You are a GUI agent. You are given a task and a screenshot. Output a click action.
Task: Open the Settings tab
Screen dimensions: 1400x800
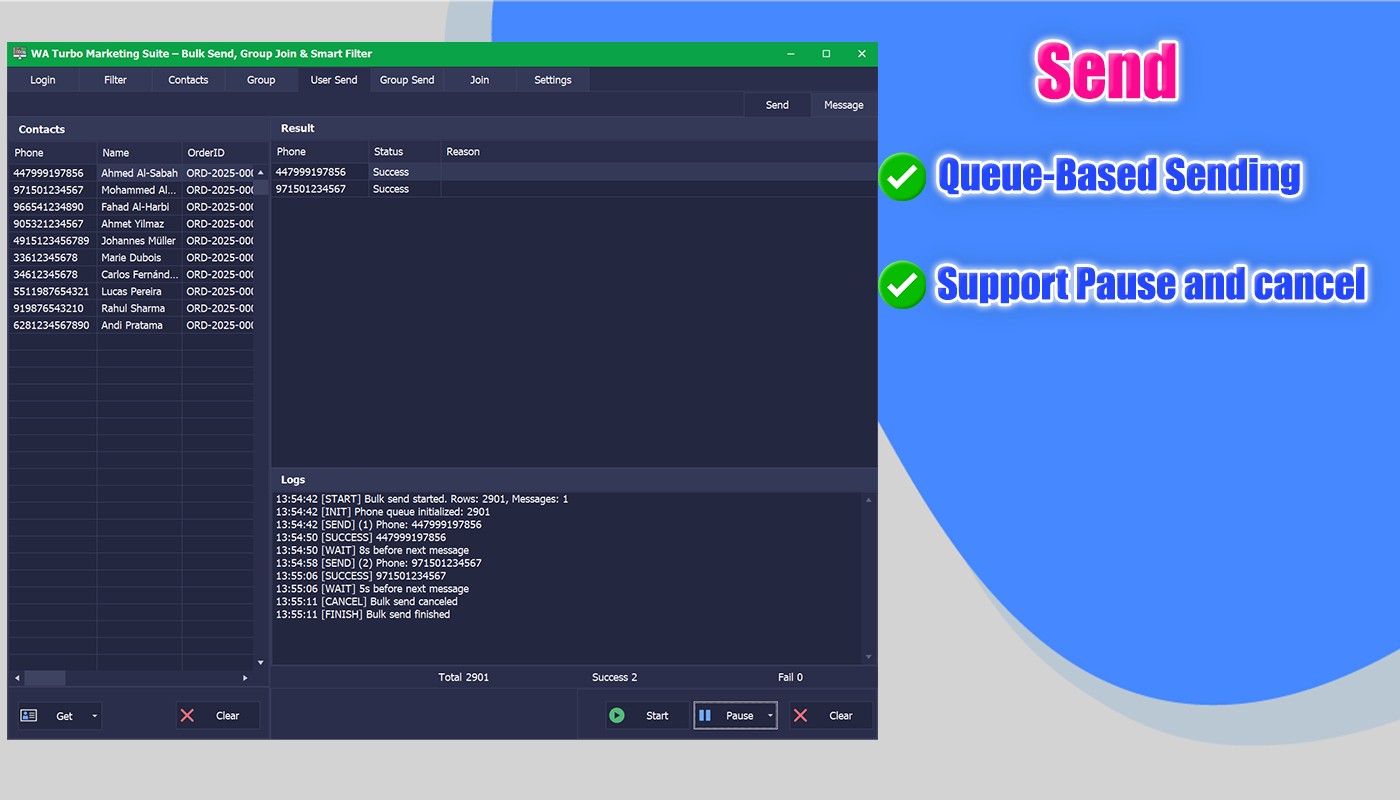[553, 80]
